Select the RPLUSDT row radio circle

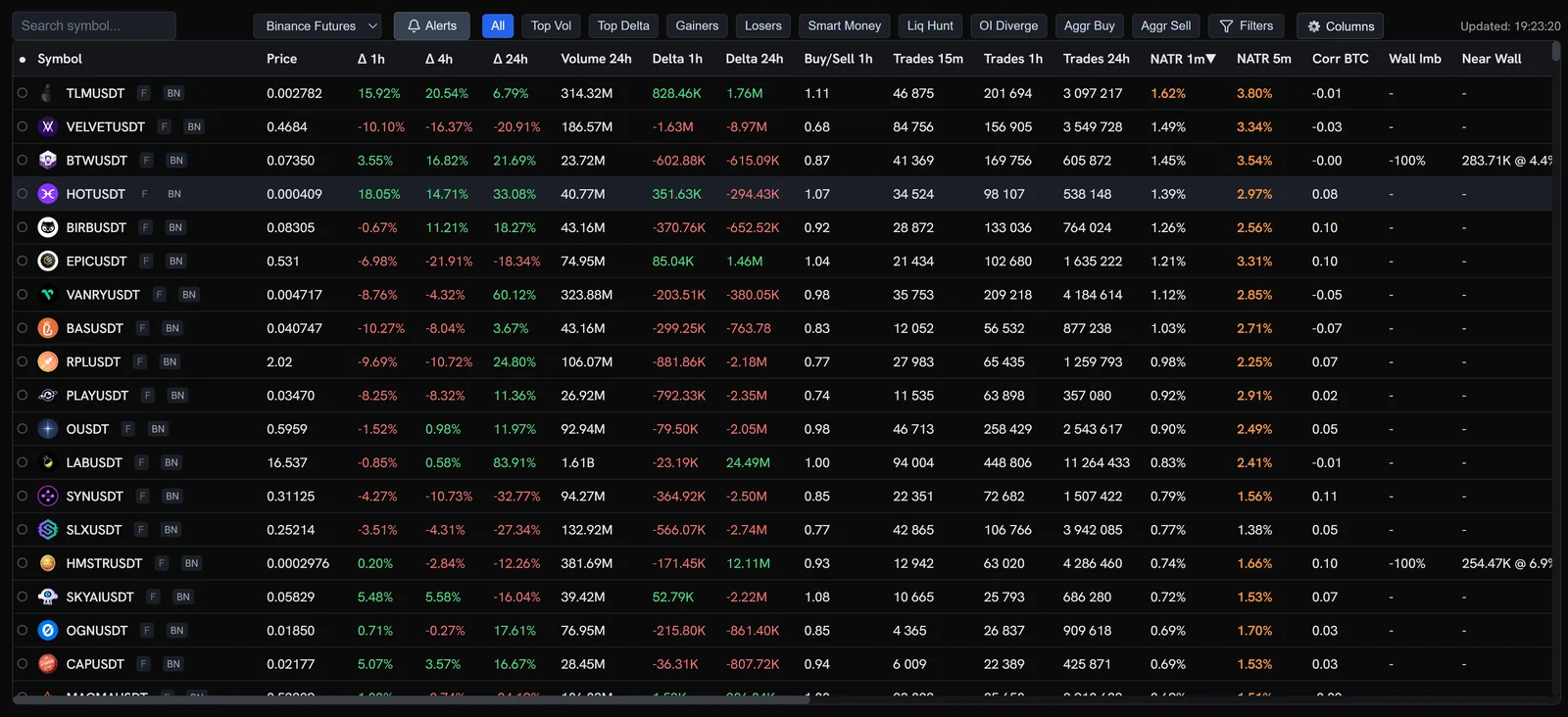click(x=23, y=361)
